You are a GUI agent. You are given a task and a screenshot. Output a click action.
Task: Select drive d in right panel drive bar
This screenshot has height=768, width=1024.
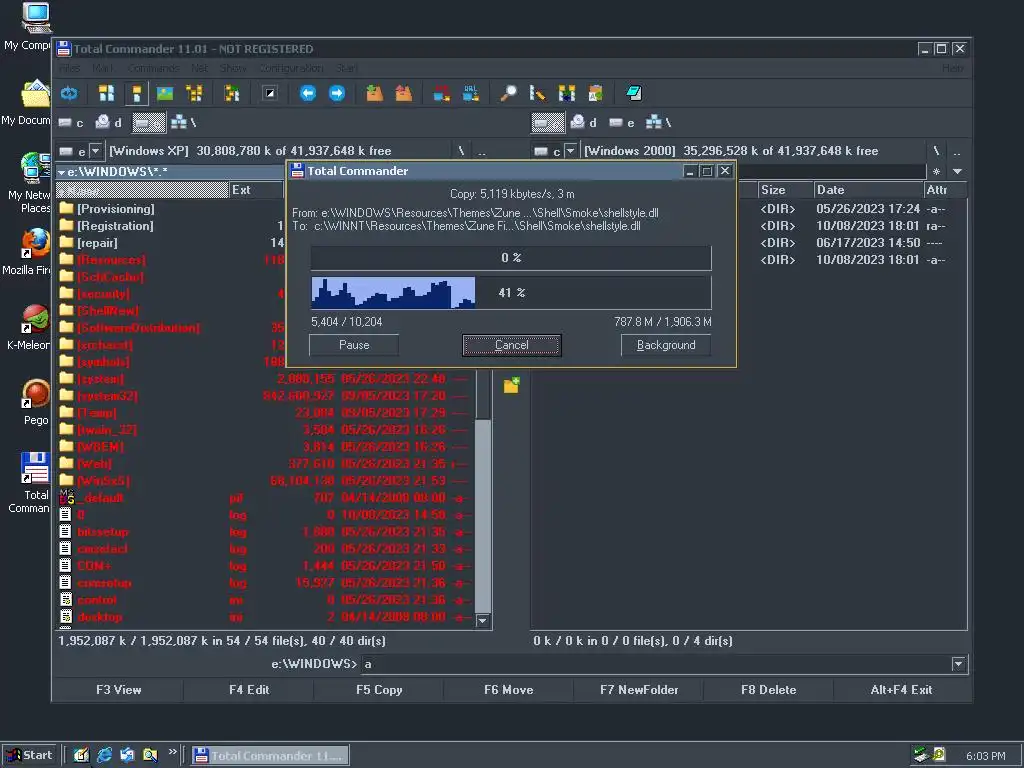(x=584, y=123)
